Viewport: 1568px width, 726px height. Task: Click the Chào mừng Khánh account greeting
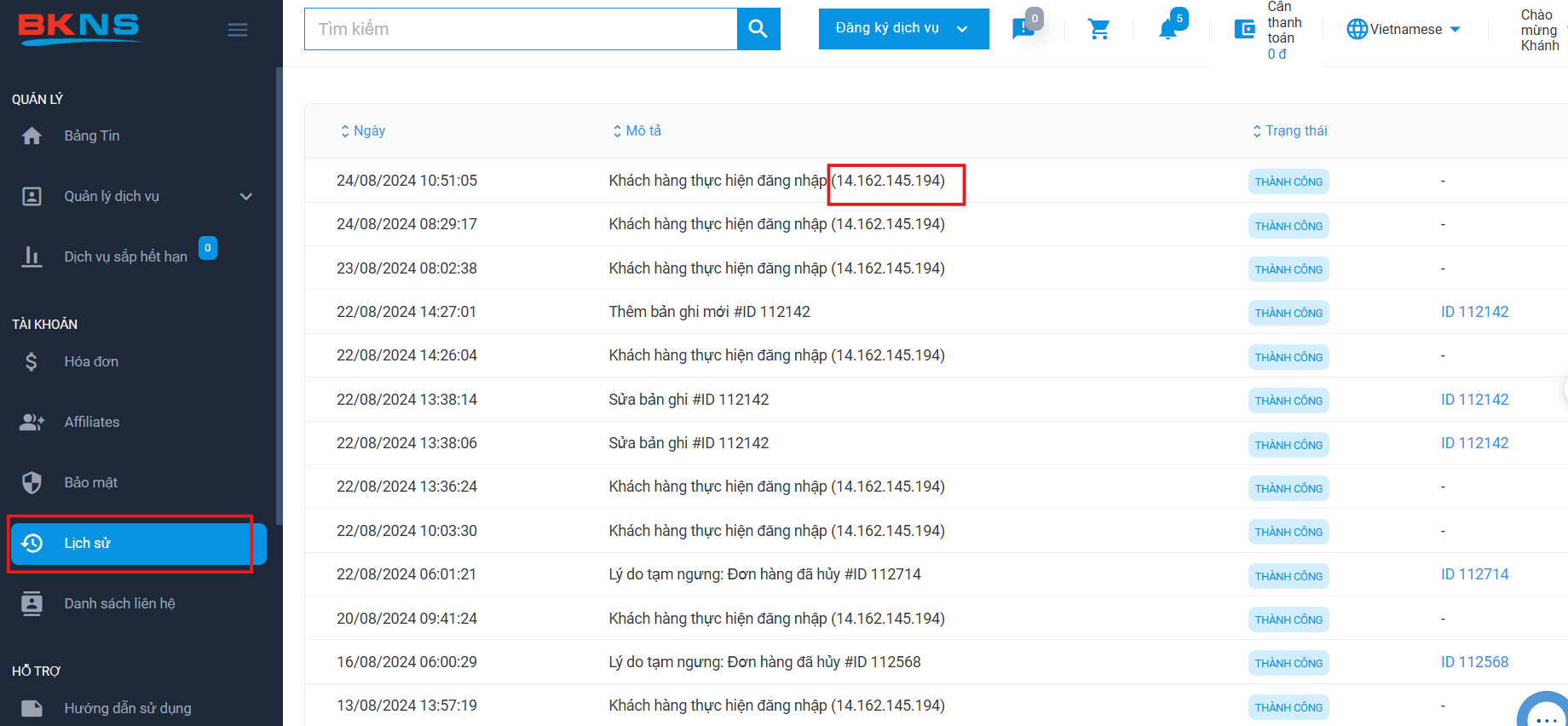[x=1540, y=30]
